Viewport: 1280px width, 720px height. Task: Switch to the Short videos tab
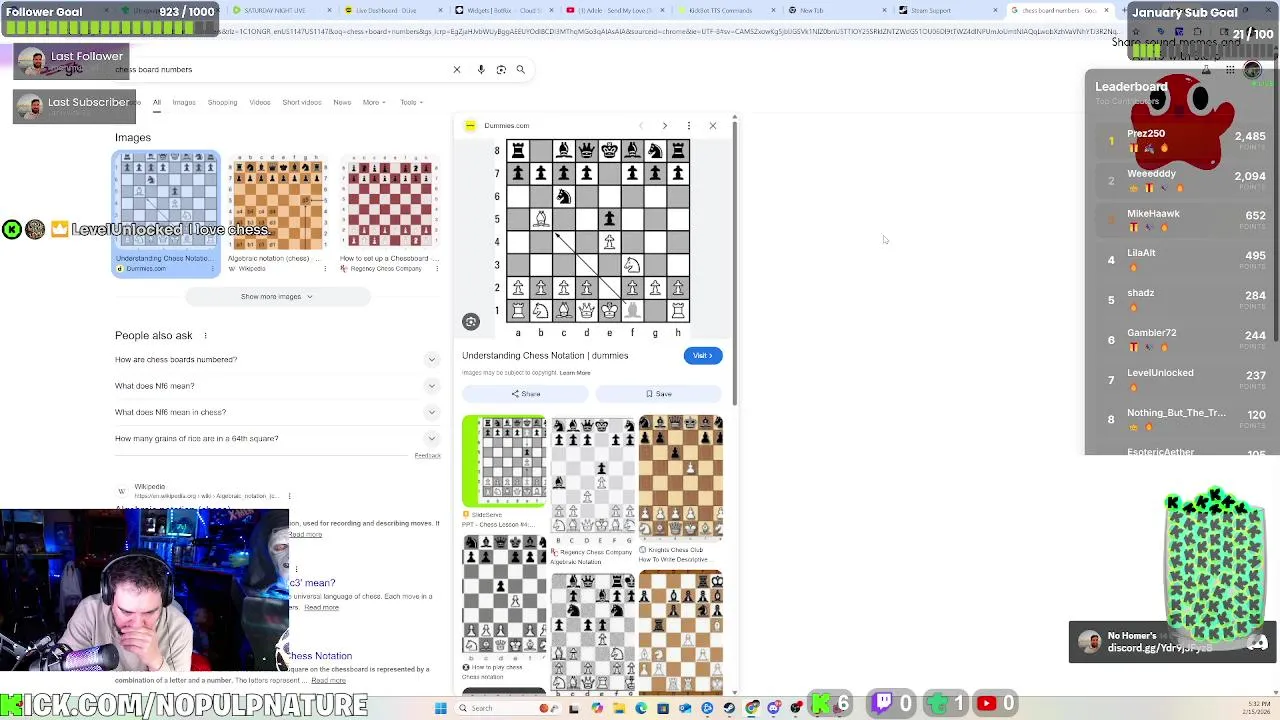302,102
